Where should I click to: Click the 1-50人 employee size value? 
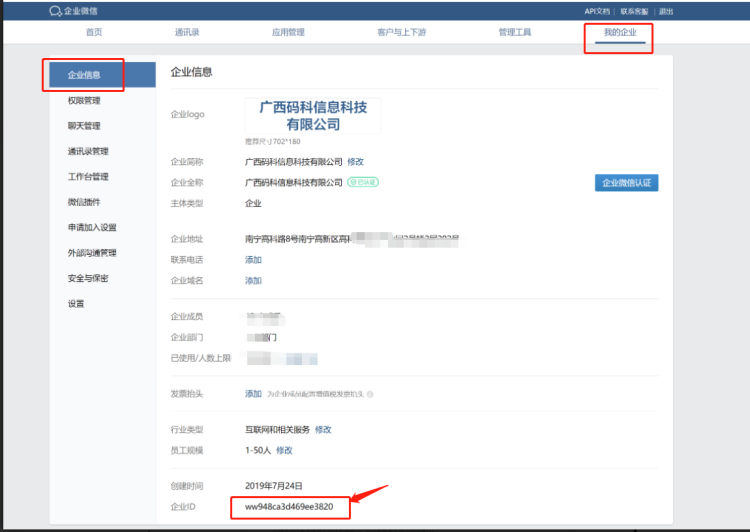coord(258,450)
